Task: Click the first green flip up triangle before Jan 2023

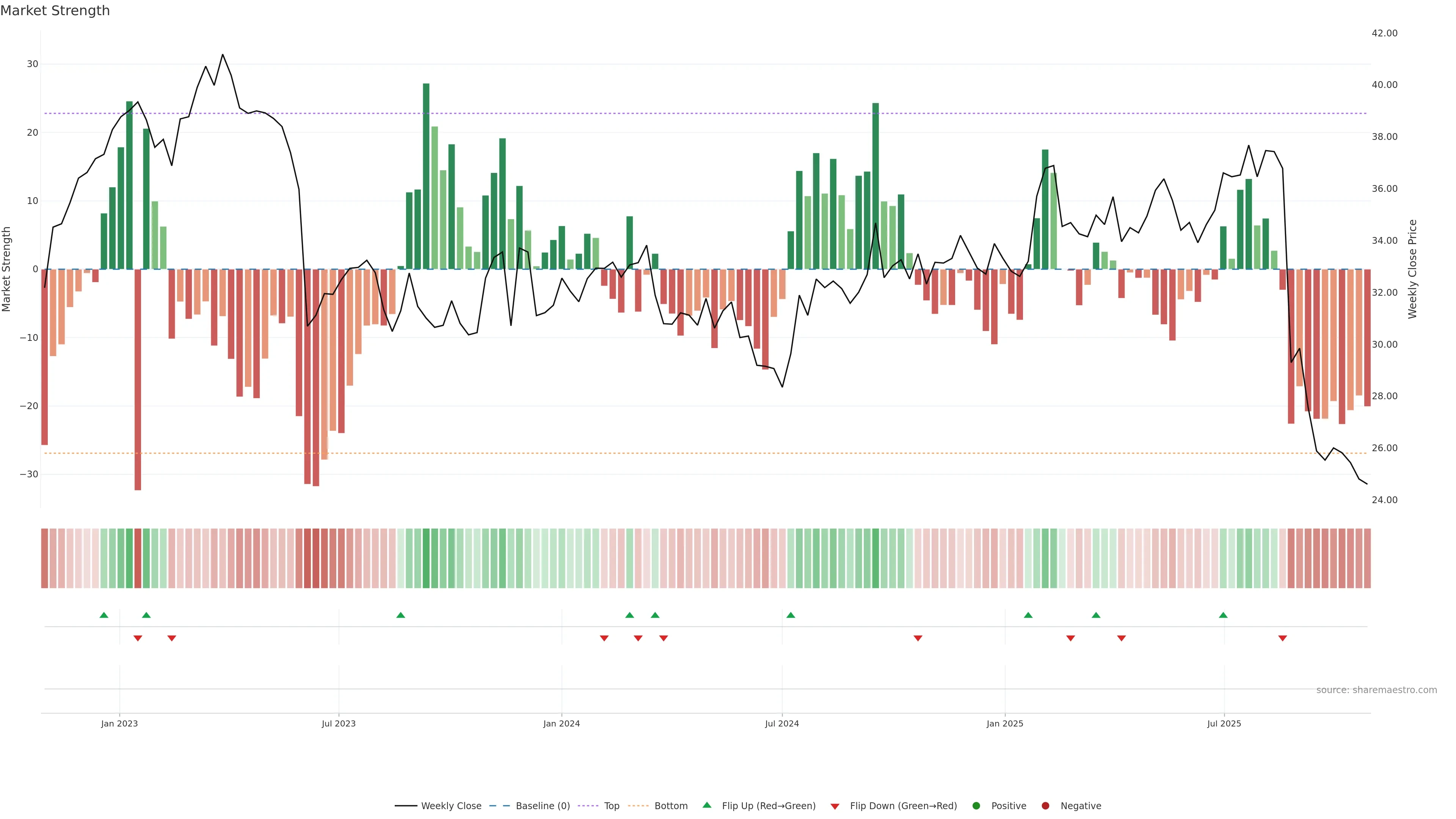Action: pyautogui.click(x=104, y=615)
